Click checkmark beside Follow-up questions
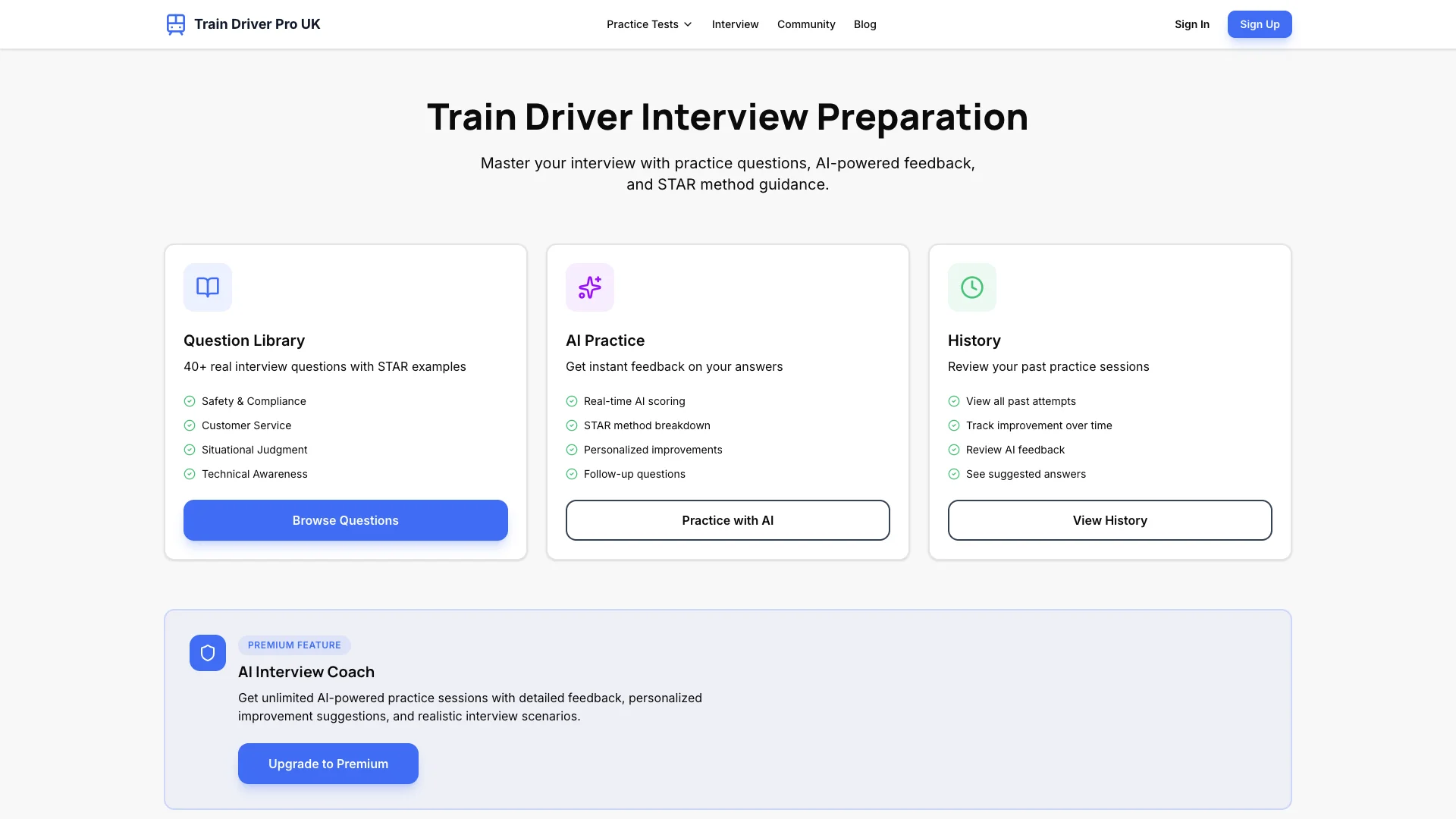Screen dimensions: 1456x819 572,474
